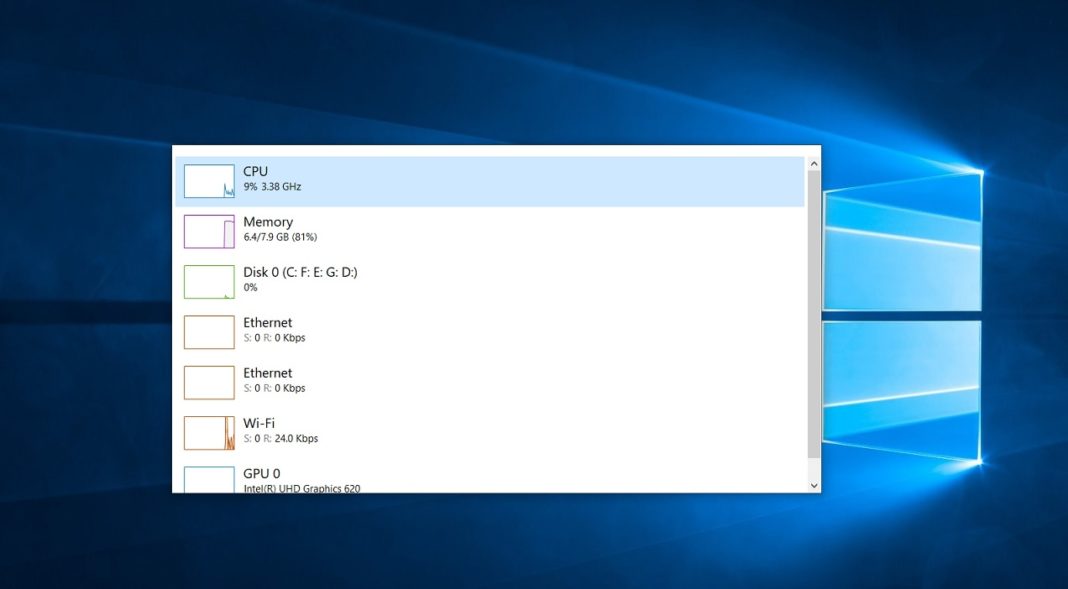Click the CPU usage mini graph

pyautogui.click(x=208, y=179)
